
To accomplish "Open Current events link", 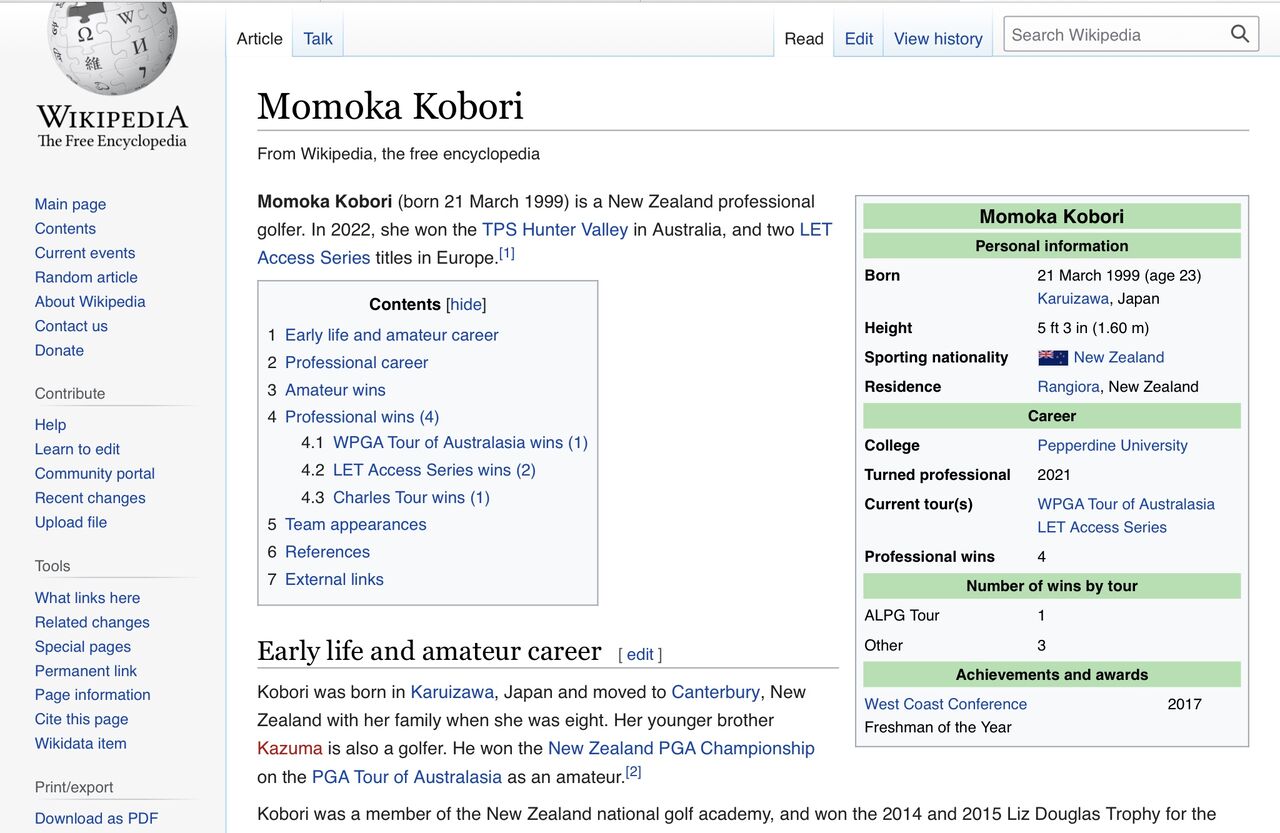I will coord(85,253).
